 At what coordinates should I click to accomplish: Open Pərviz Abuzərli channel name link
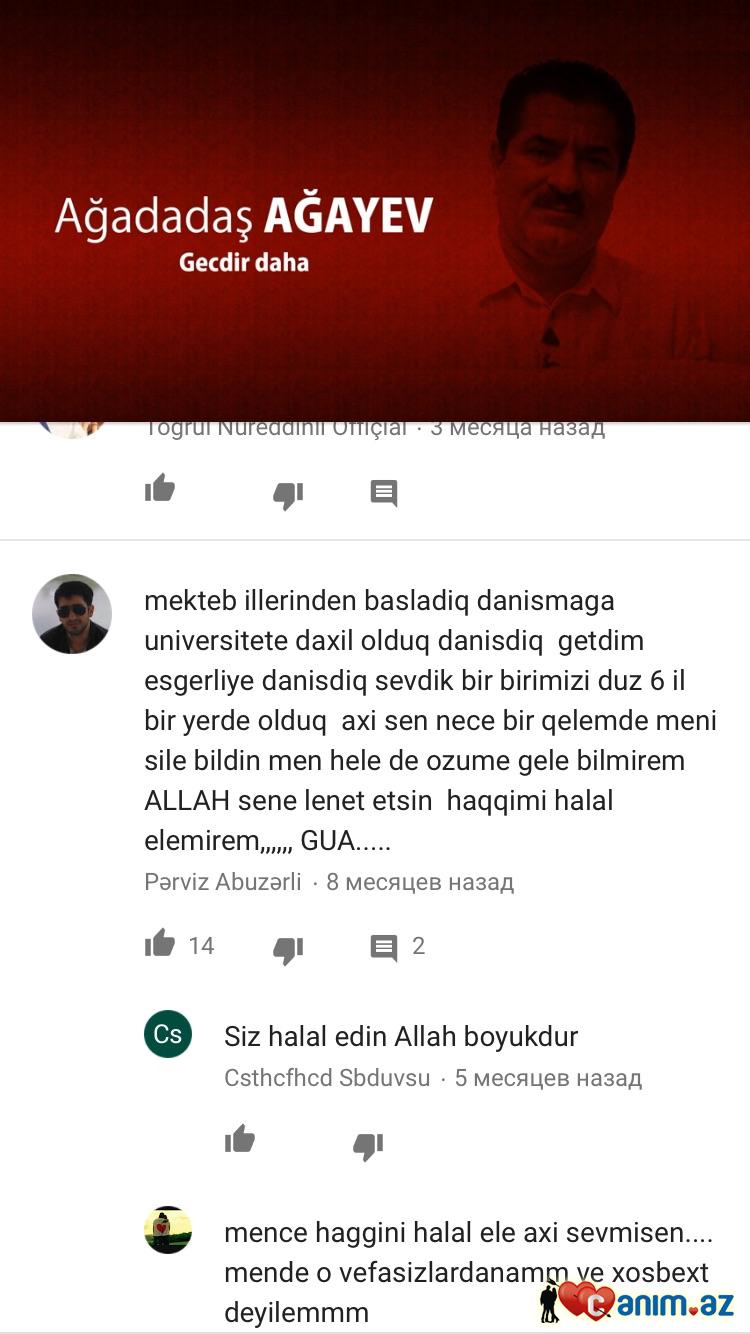click(223, 882)
